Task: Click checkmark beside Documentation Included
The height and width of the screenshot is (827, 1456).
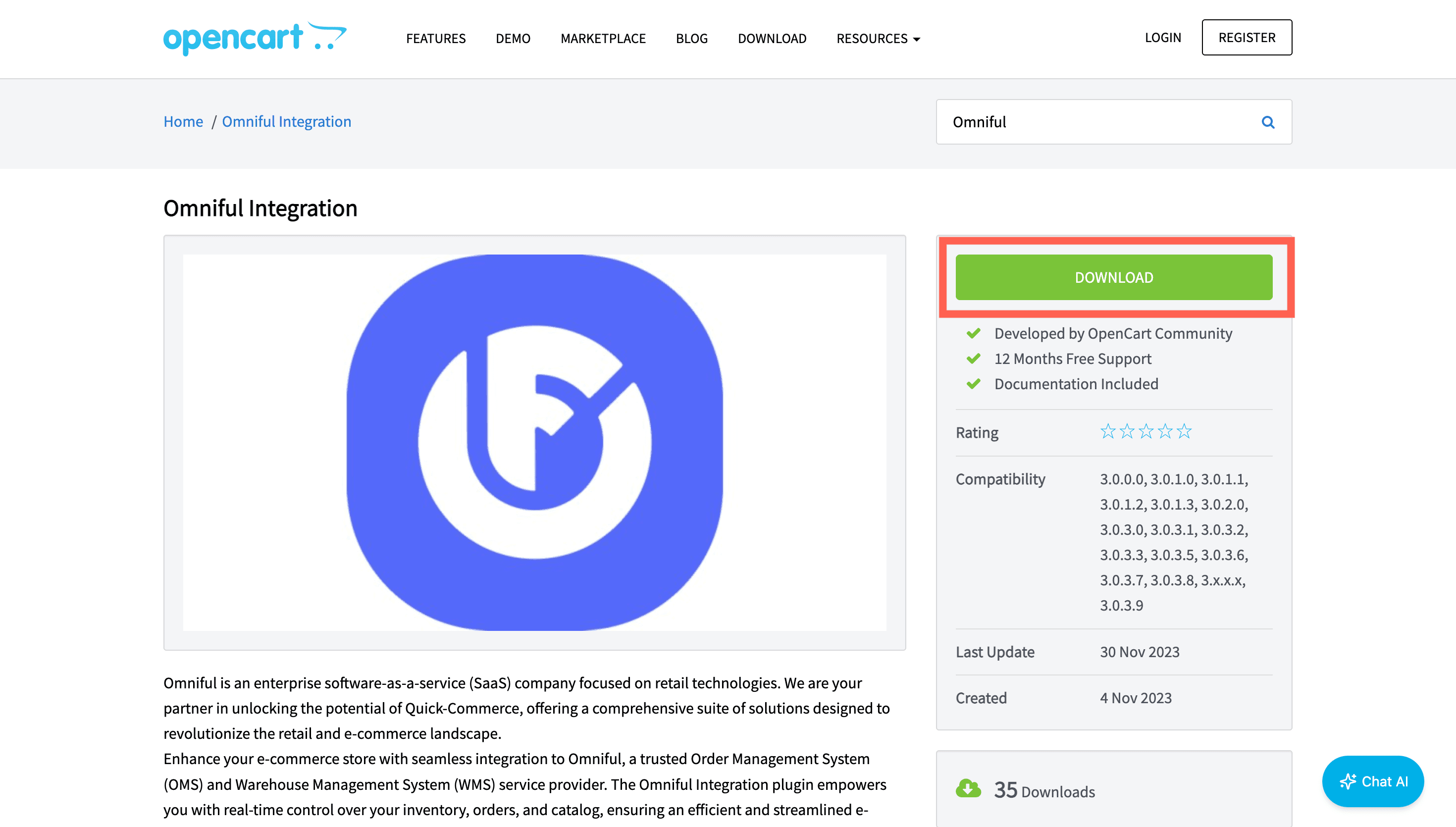Action: [x=973, y=384]
